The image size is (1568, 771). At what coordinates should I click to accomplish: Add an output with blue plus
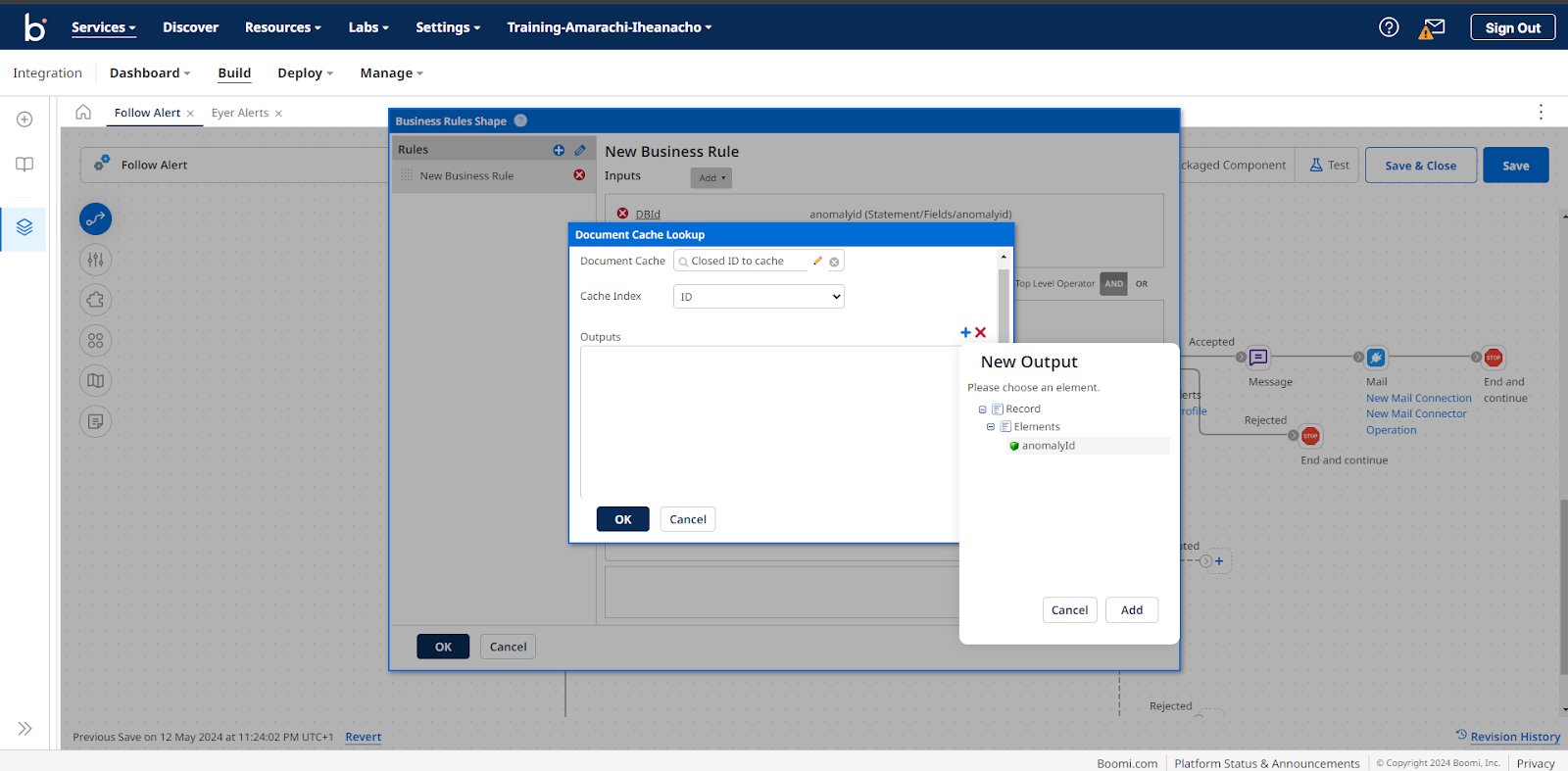click(x=965, y=333)
